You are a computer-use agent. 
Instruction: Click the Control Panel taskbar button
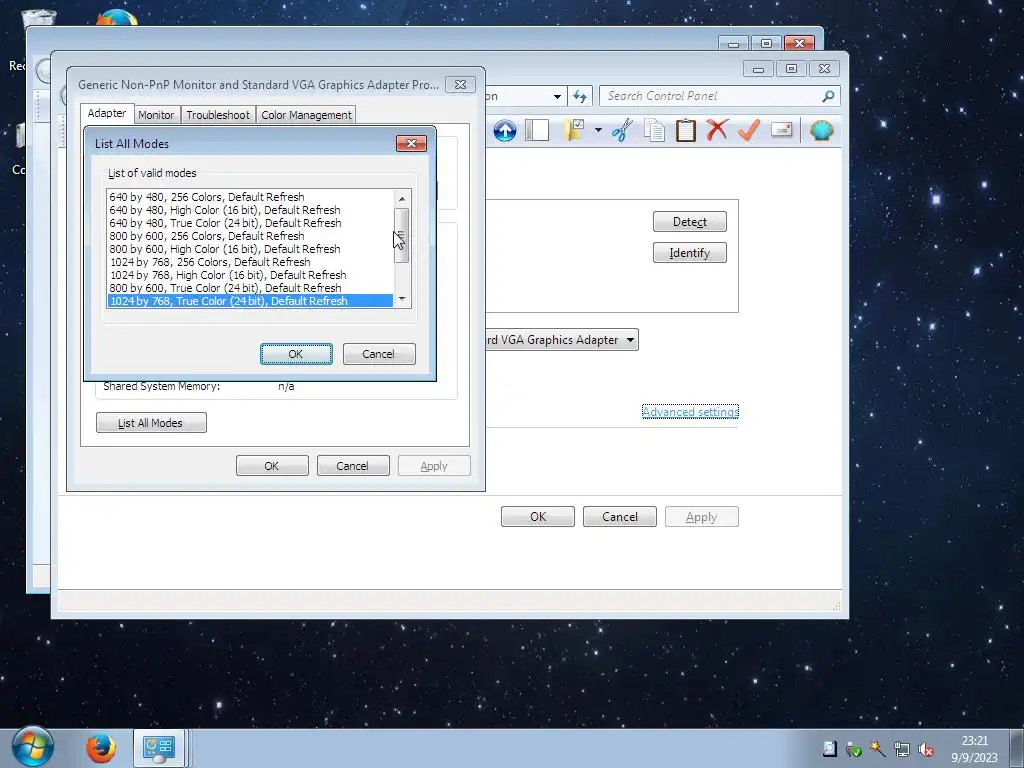158,748
